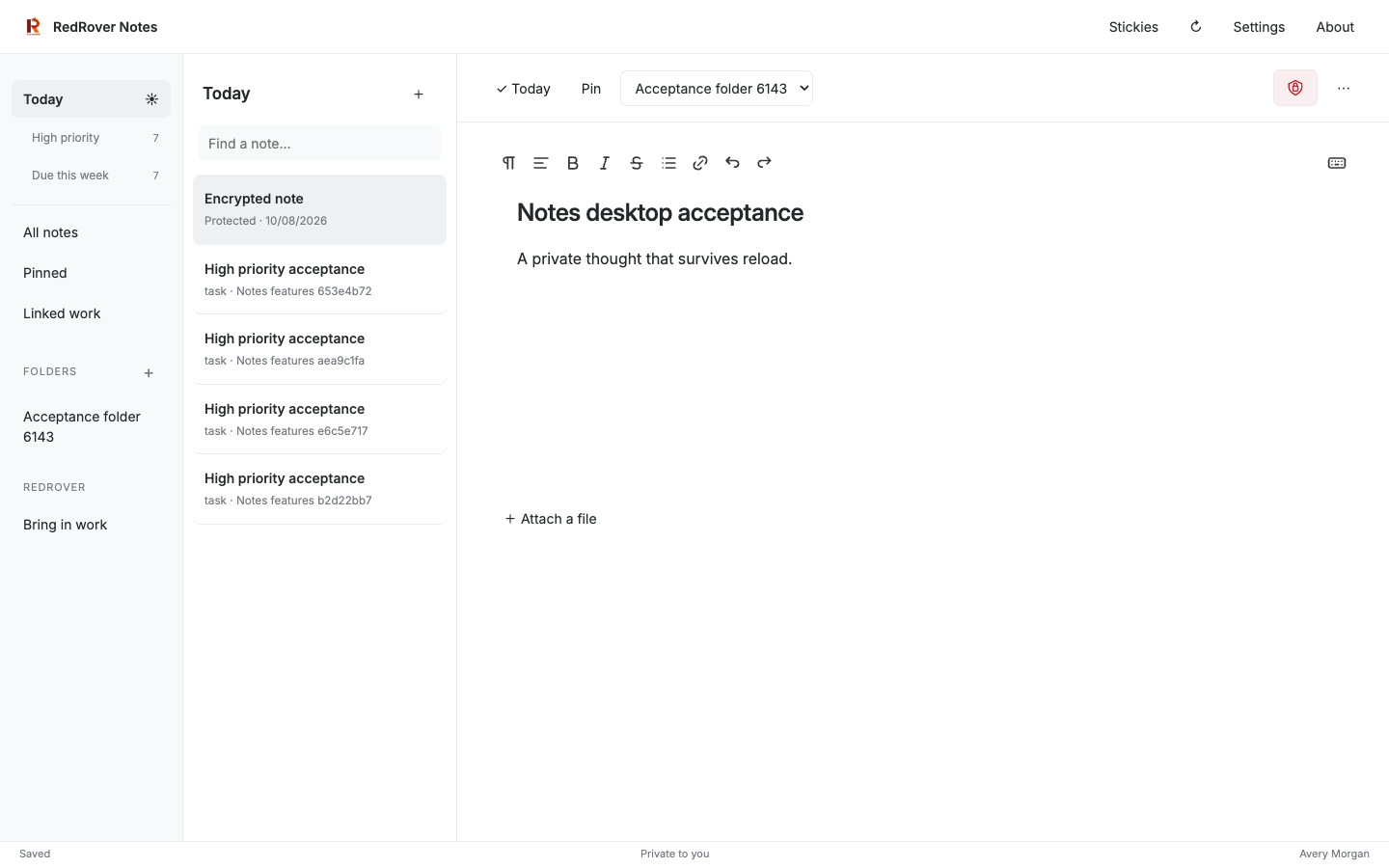Redo the last edit
This screenshot has height=868, width=1389.
coord(764,163)
